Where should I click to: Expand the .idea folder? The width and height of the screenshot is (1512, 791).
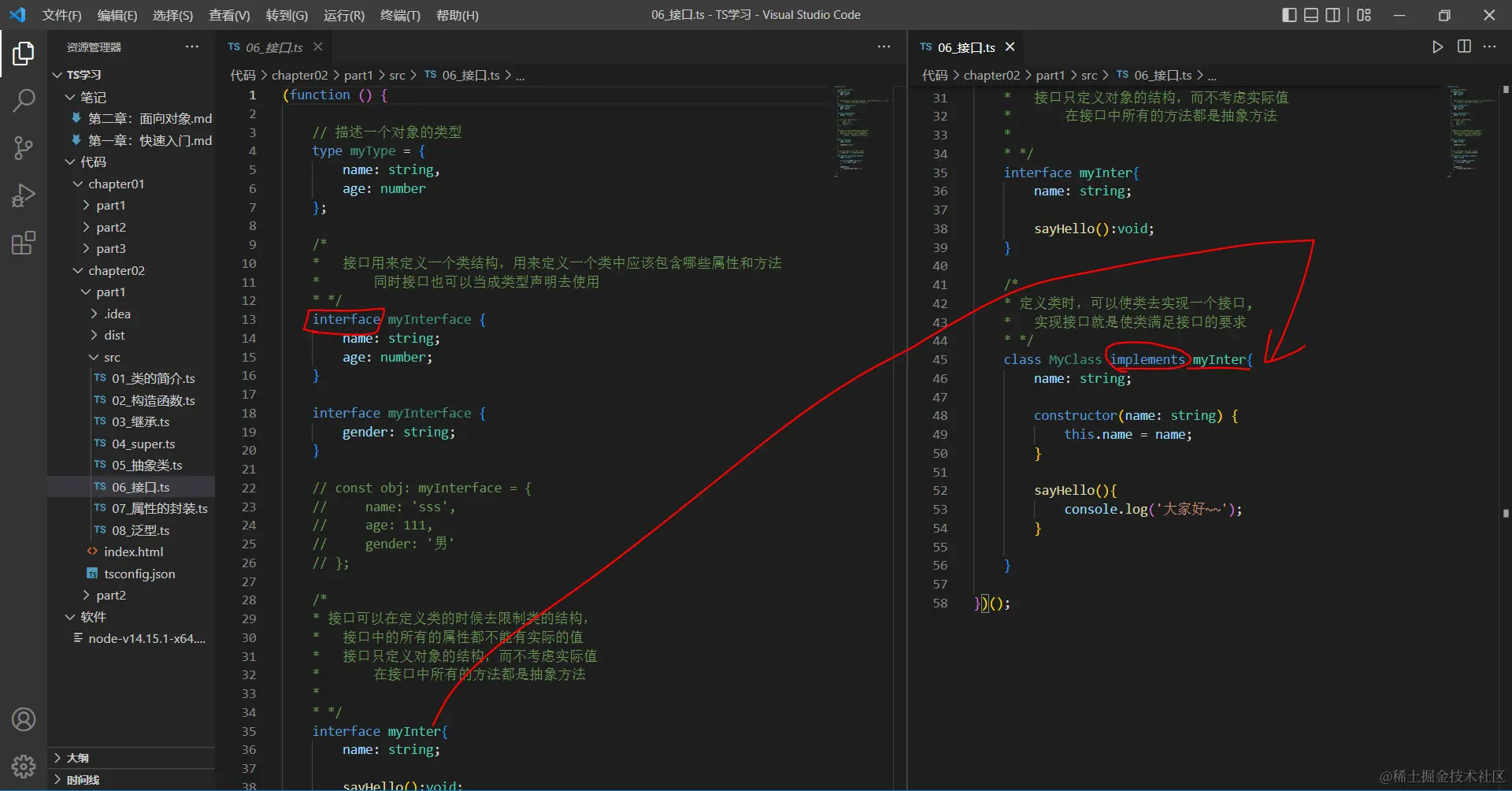[x=131, y=314]
